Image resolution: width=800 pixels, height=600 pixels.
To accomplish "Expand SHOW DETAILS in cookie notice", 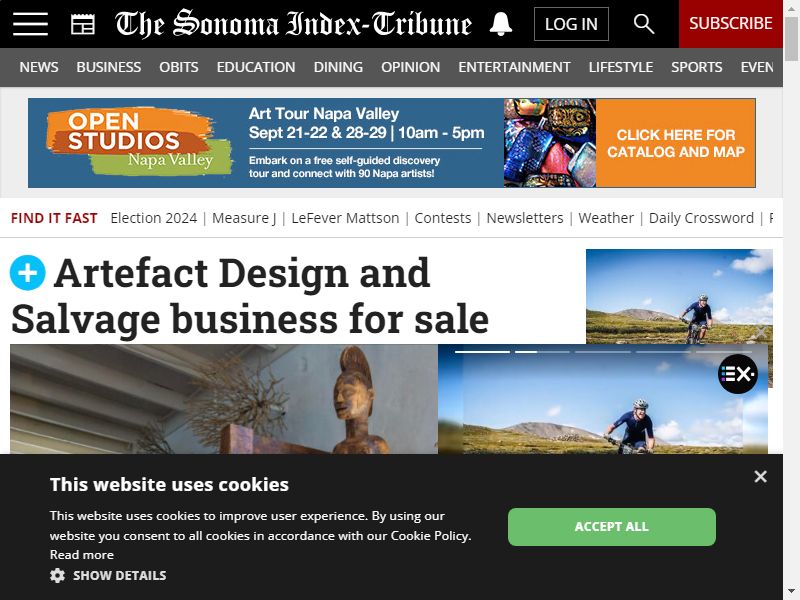I will click(119, 576).
